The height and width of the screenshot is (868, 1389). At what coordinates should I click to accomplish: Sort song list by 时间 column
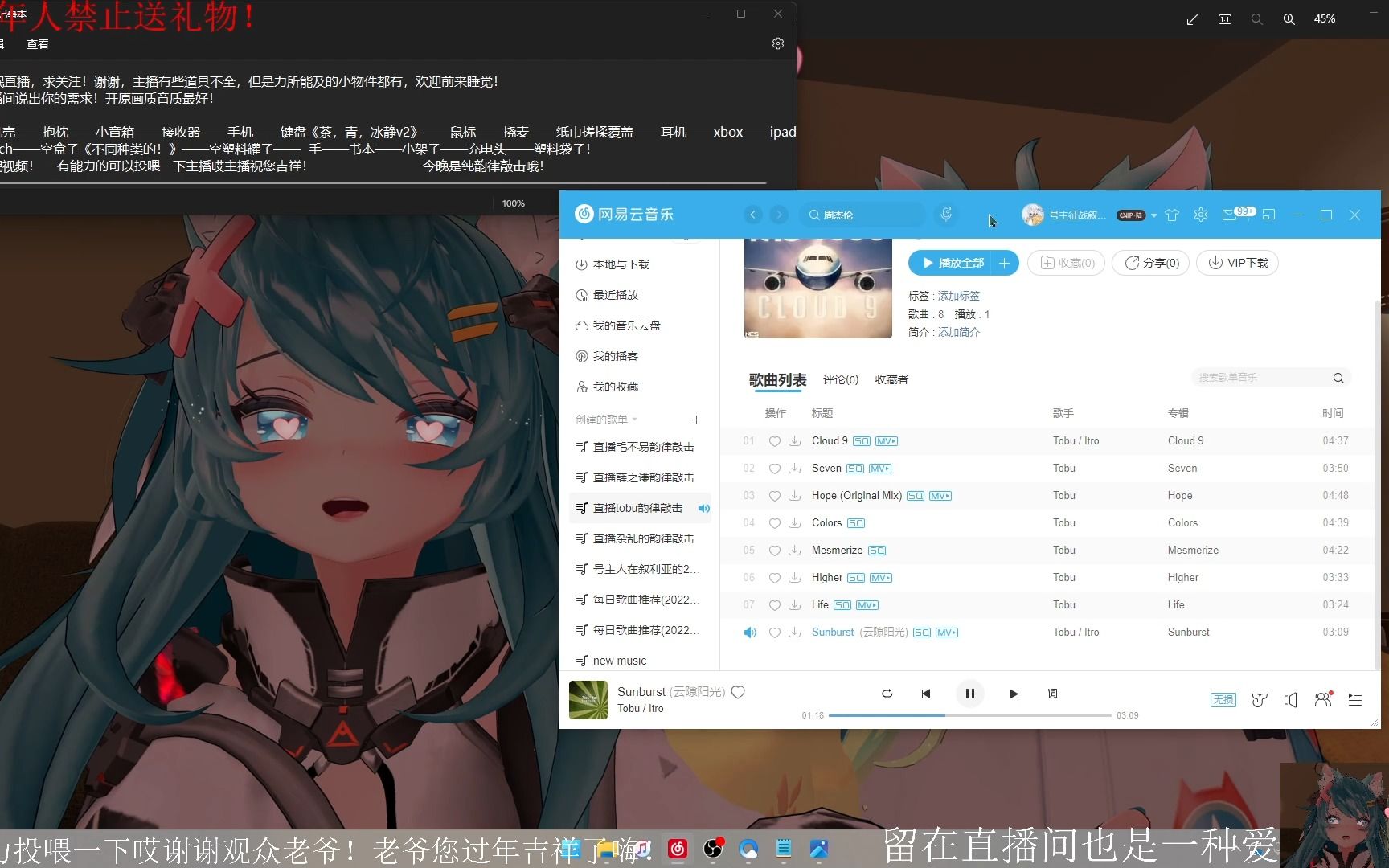(x=1333, y=413)
